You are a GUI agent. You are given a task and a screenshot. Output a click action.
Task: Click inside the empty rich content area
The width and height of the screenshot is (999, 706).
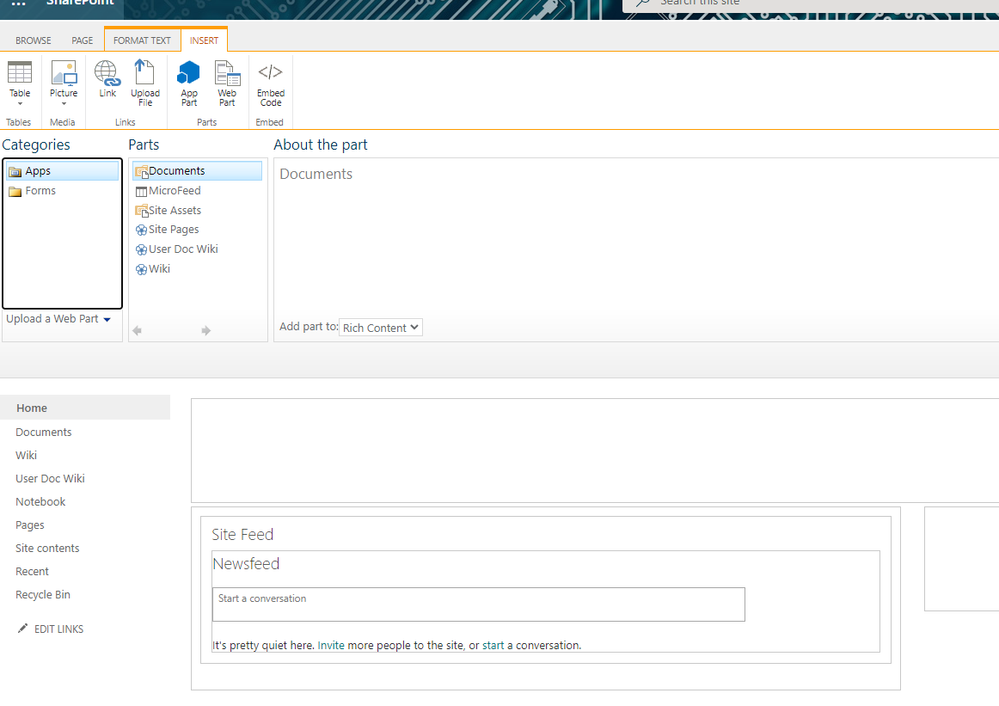pyautogui.click(x=595, y=450)
